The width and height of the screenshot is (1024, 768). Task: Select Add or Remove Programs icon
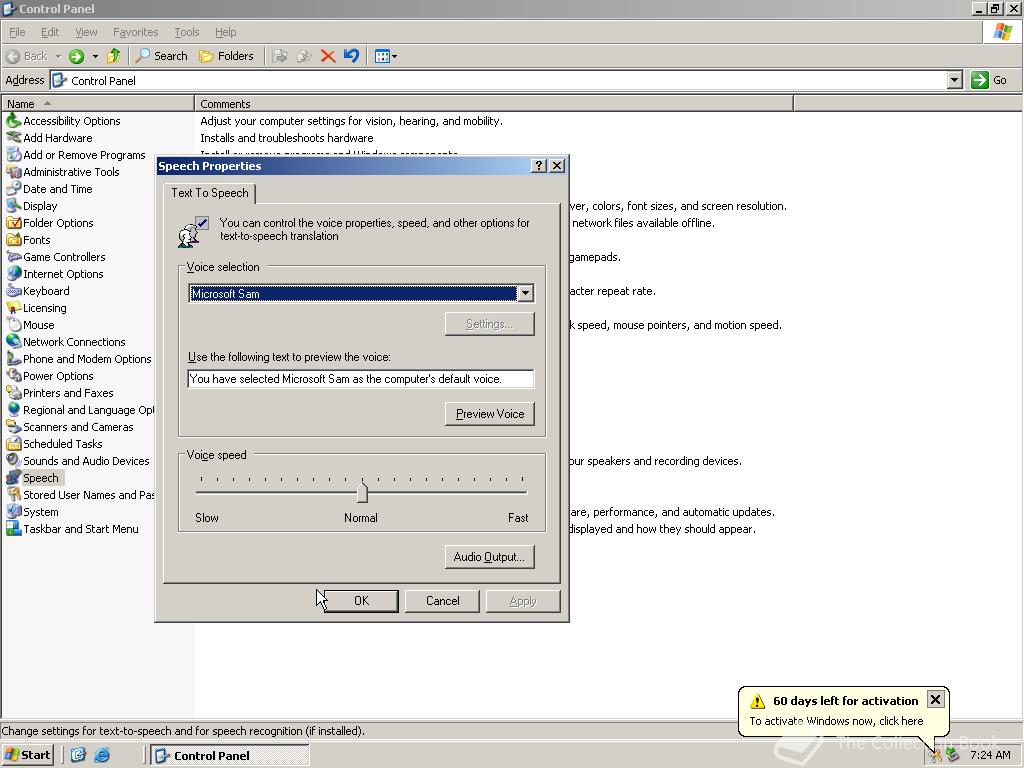14,155
